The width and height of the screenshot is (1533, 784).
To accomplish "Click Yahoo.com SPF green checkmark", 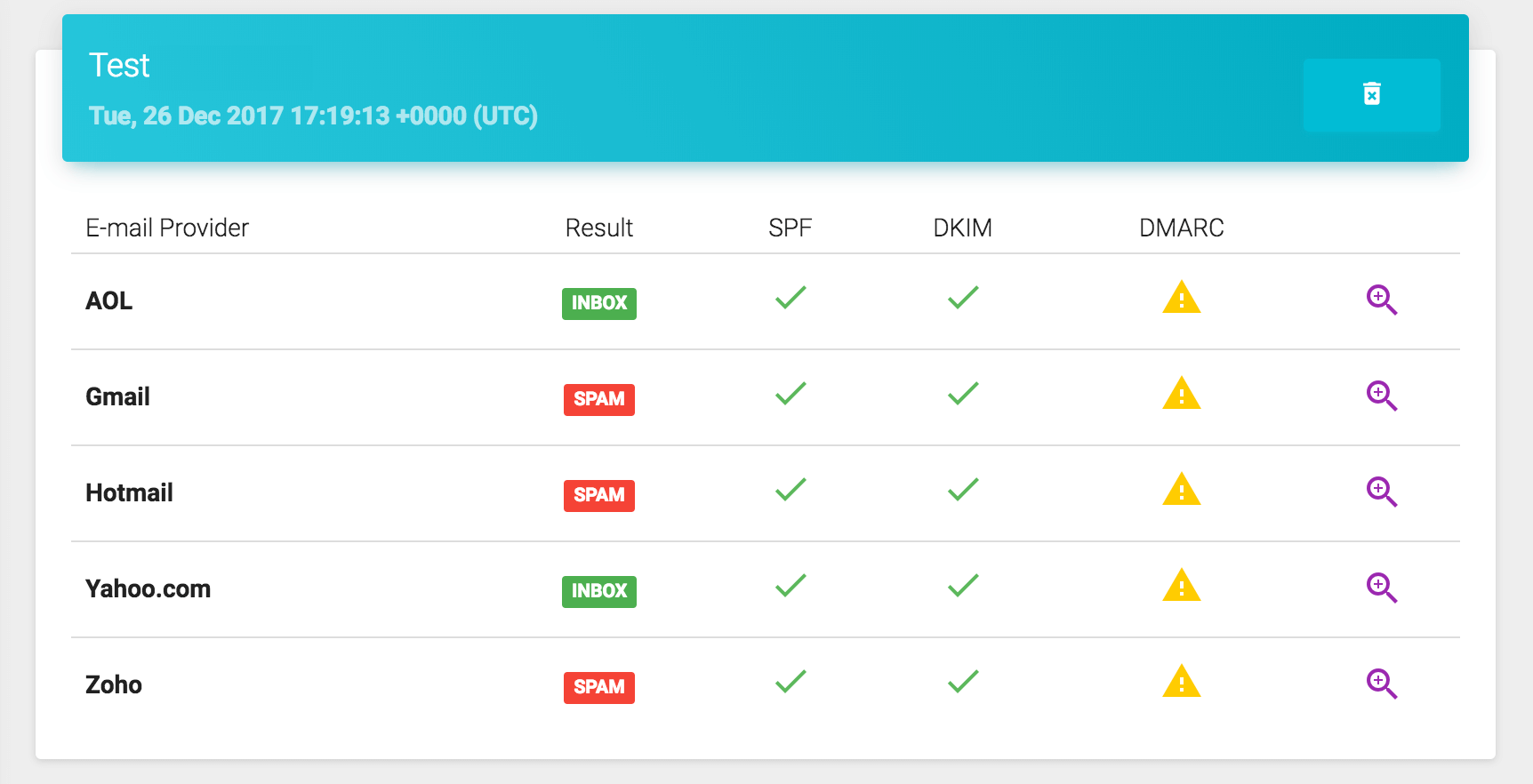I will (x=790, y=586).
